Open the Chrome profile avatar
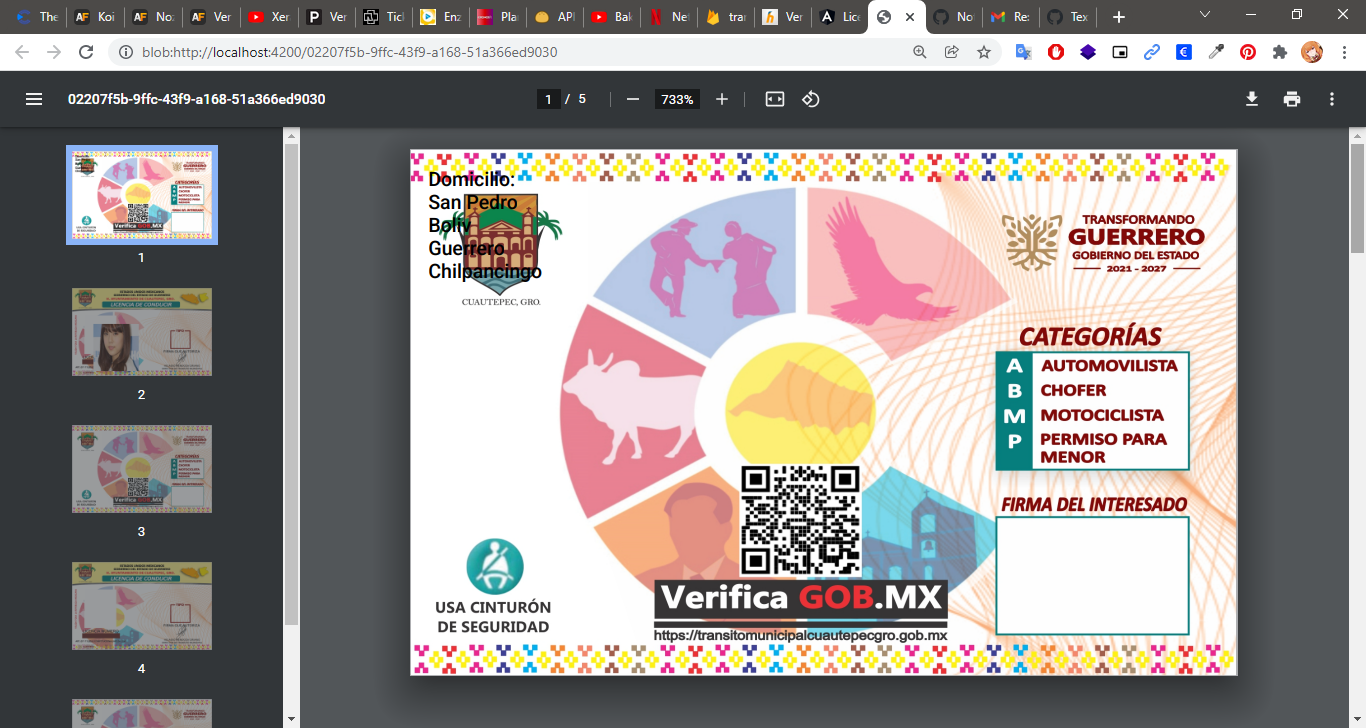 tap(1311, 52)
